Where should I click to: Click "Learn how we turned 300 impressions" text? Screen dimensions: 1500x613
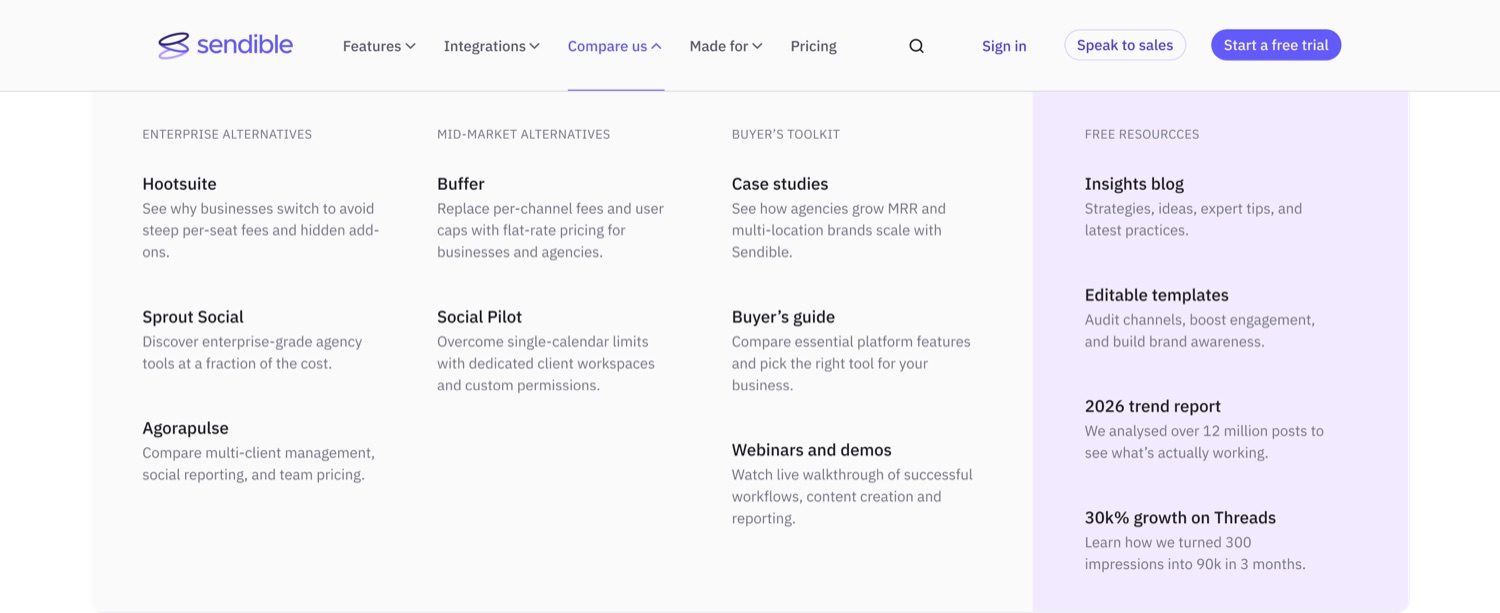coord(1195,552)
